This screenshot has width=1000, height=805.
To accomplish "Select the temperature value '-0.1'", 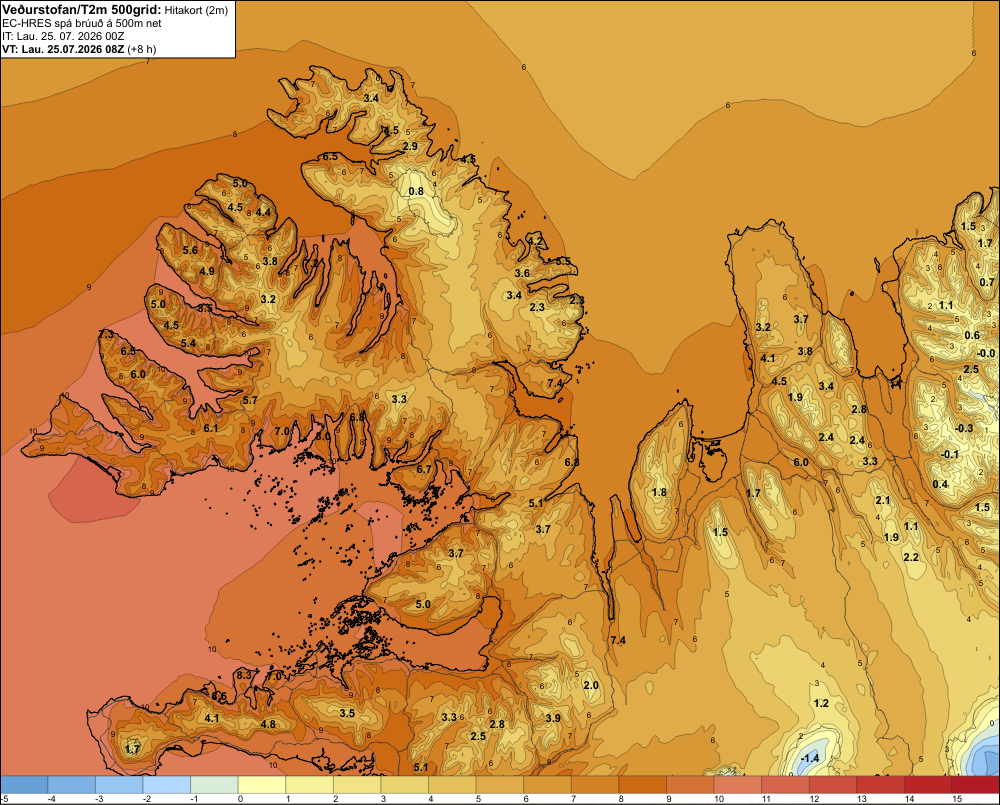I will tap(950, 454).
